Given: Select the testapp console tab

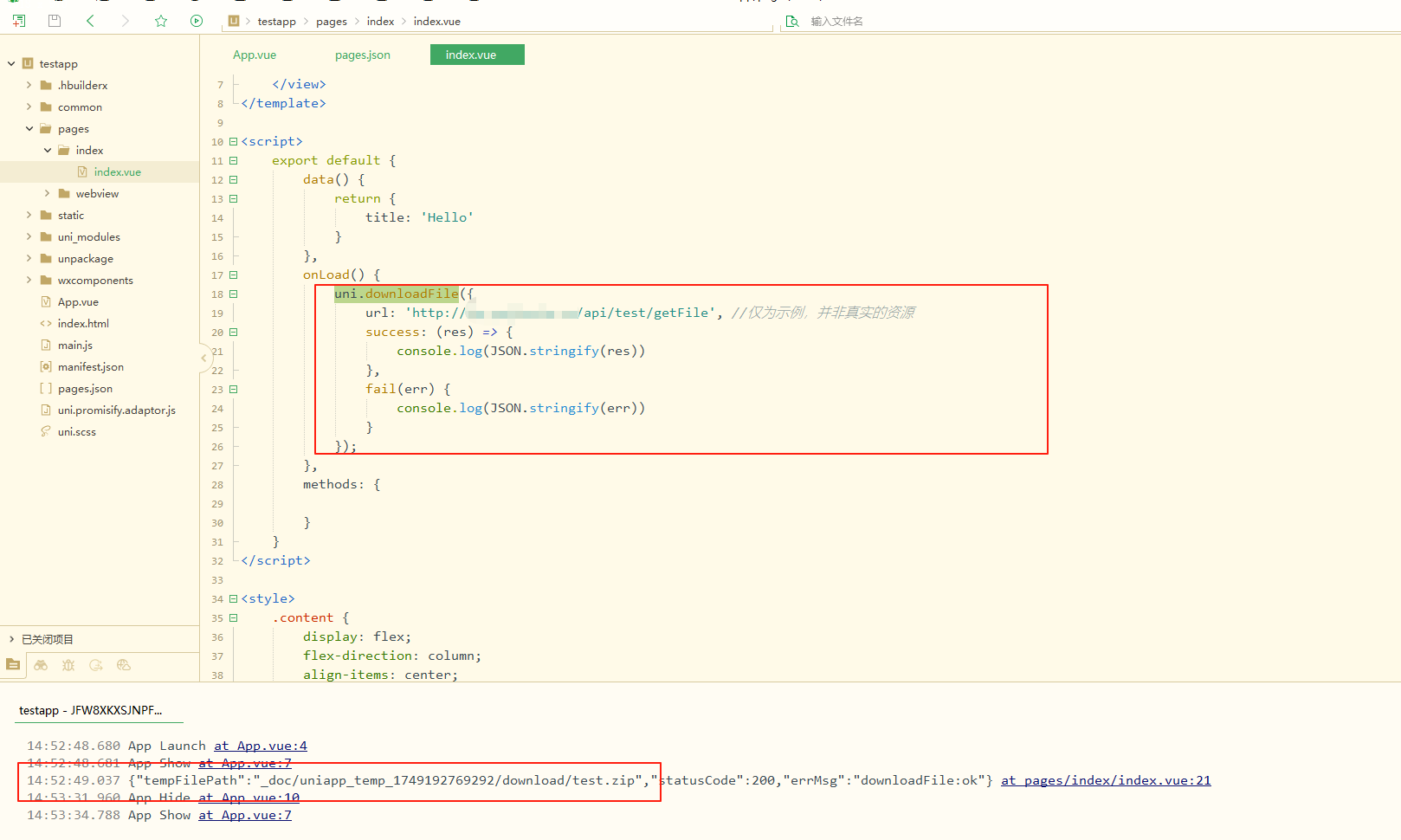Looking at the screenshot, I should (91, 710).
